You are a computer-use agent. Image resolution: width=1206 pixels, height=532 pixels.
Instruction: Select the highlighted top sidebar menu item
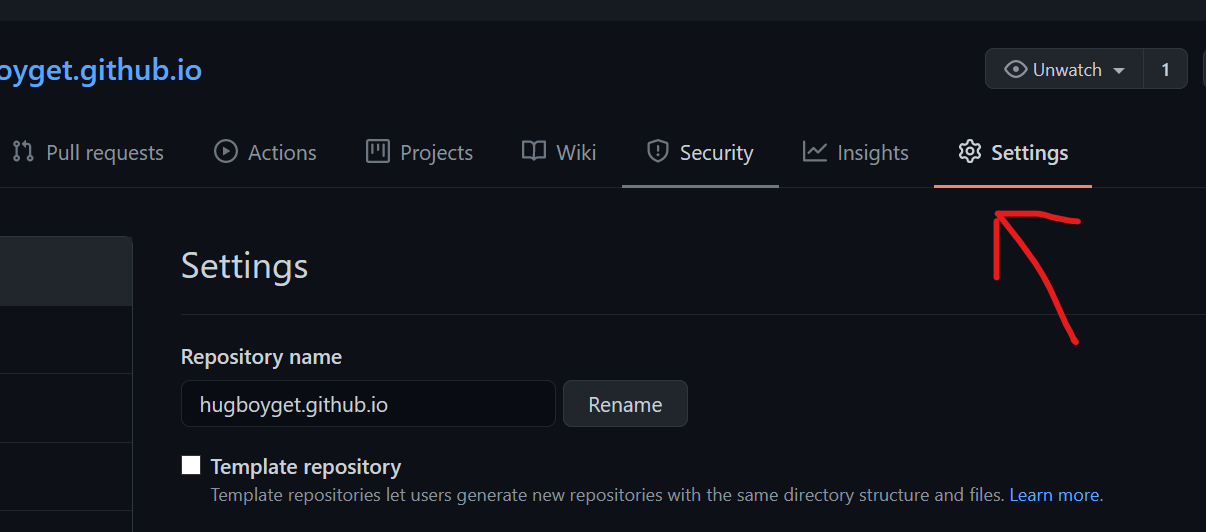click(x=65, y=271)
